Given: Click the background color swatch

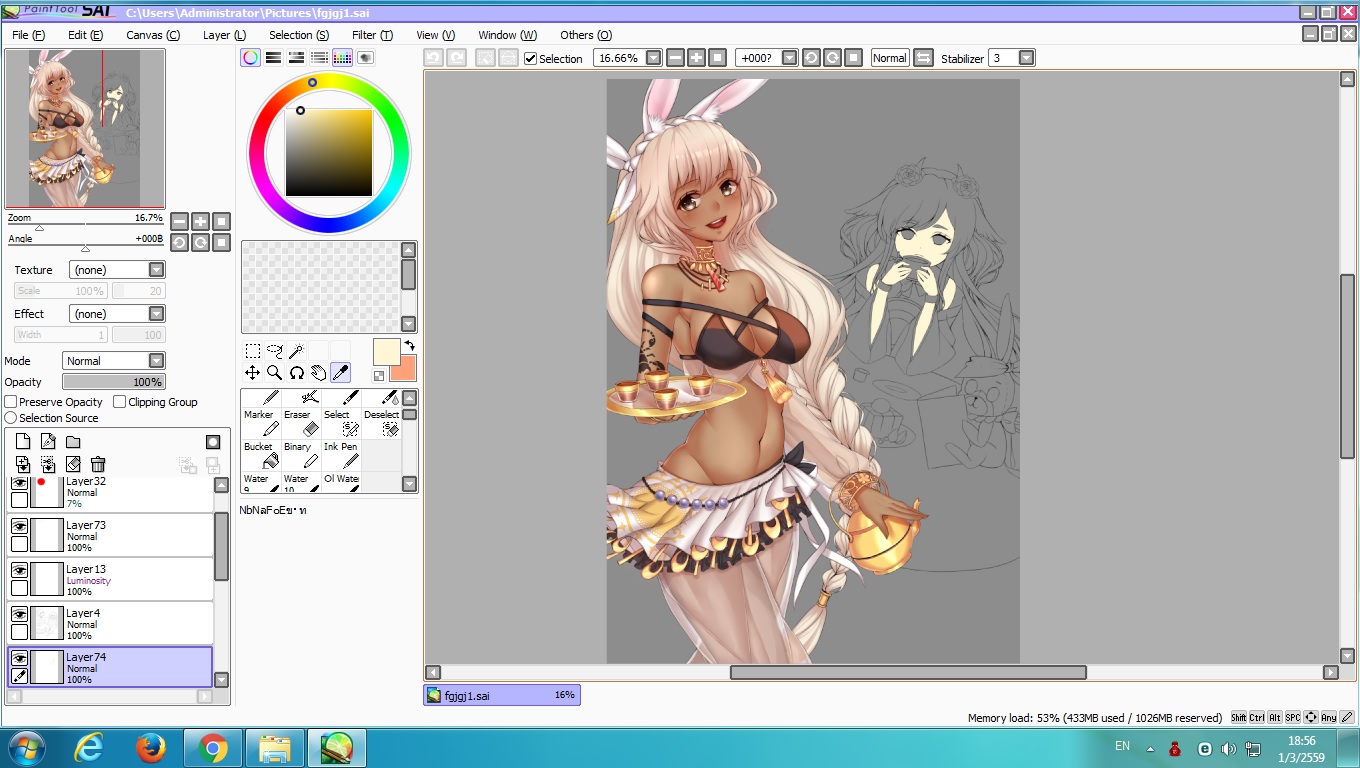Looking at the screenshot, I should pyautogui.click(x=403, y=368).
